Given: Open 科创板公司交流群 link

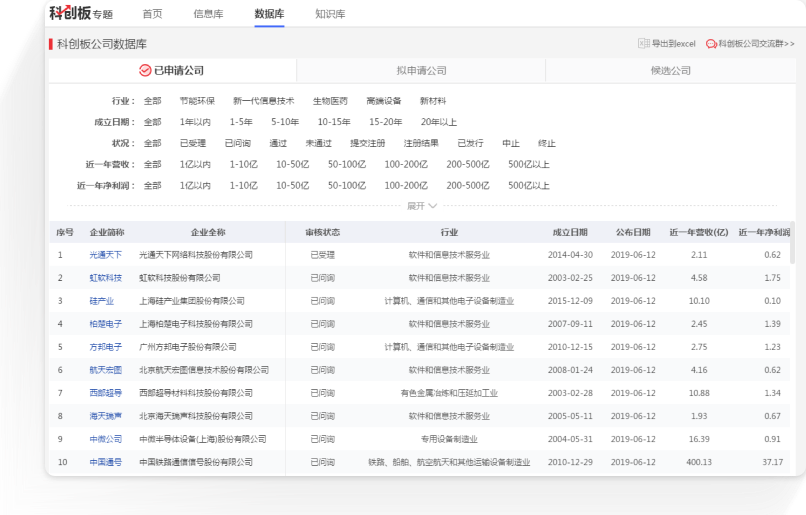Looking at the screenshot, I should pos(756,44).
